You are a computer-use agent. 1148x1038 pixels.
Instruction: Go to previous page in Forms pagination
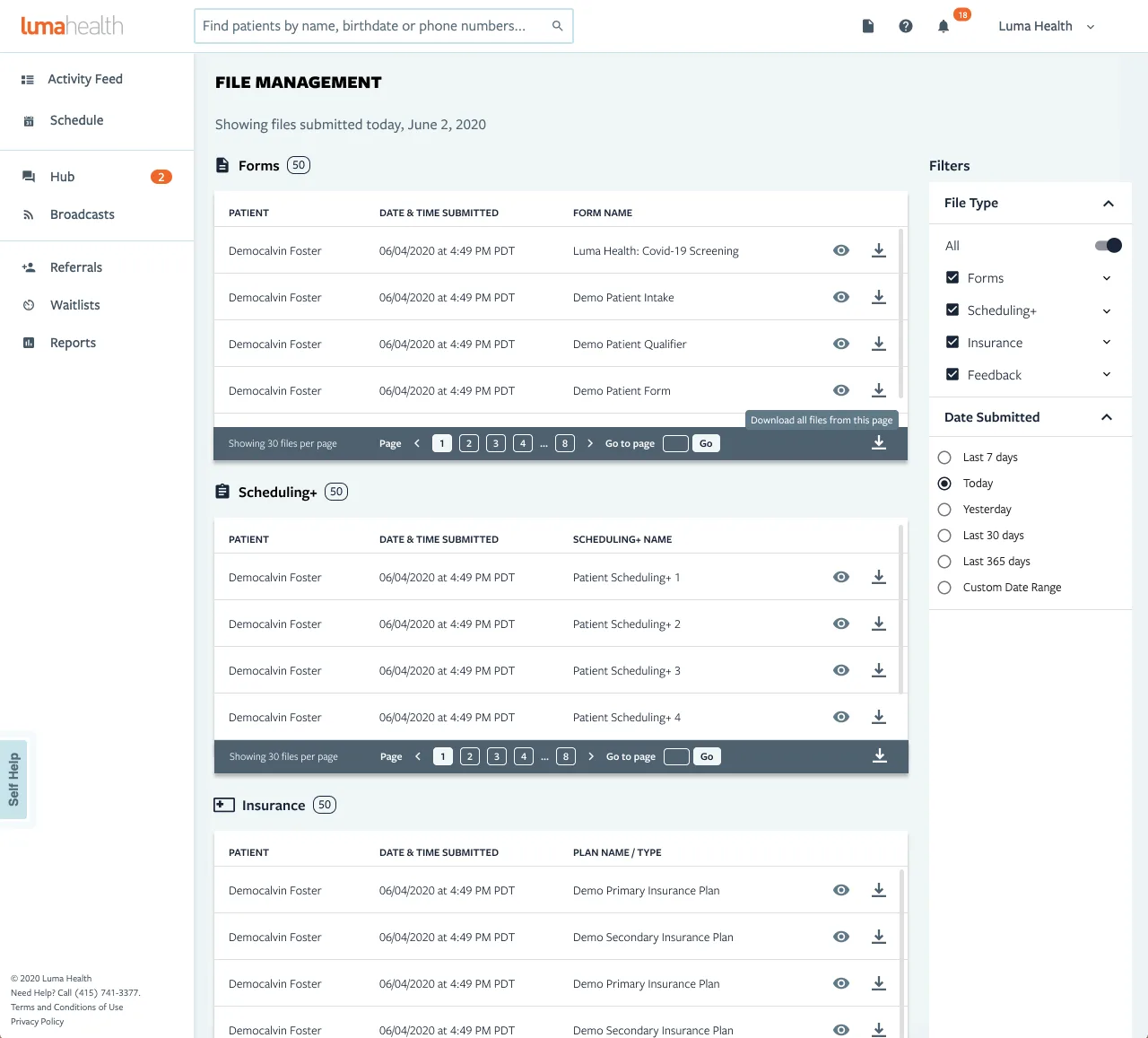click(417, 443)
